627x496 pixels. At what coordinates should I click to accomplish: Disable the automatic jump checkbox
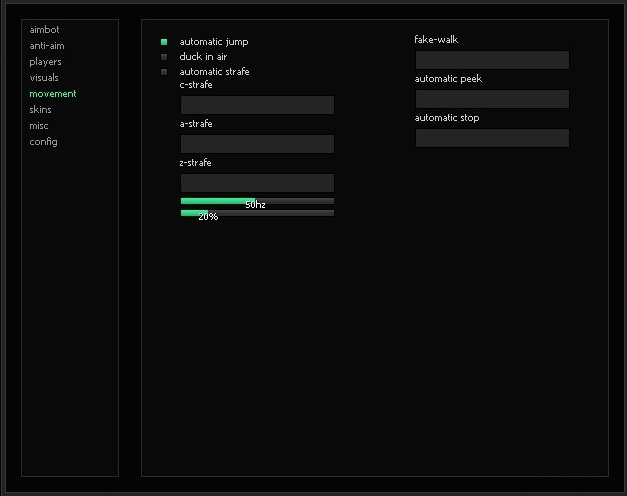point(164,42)
